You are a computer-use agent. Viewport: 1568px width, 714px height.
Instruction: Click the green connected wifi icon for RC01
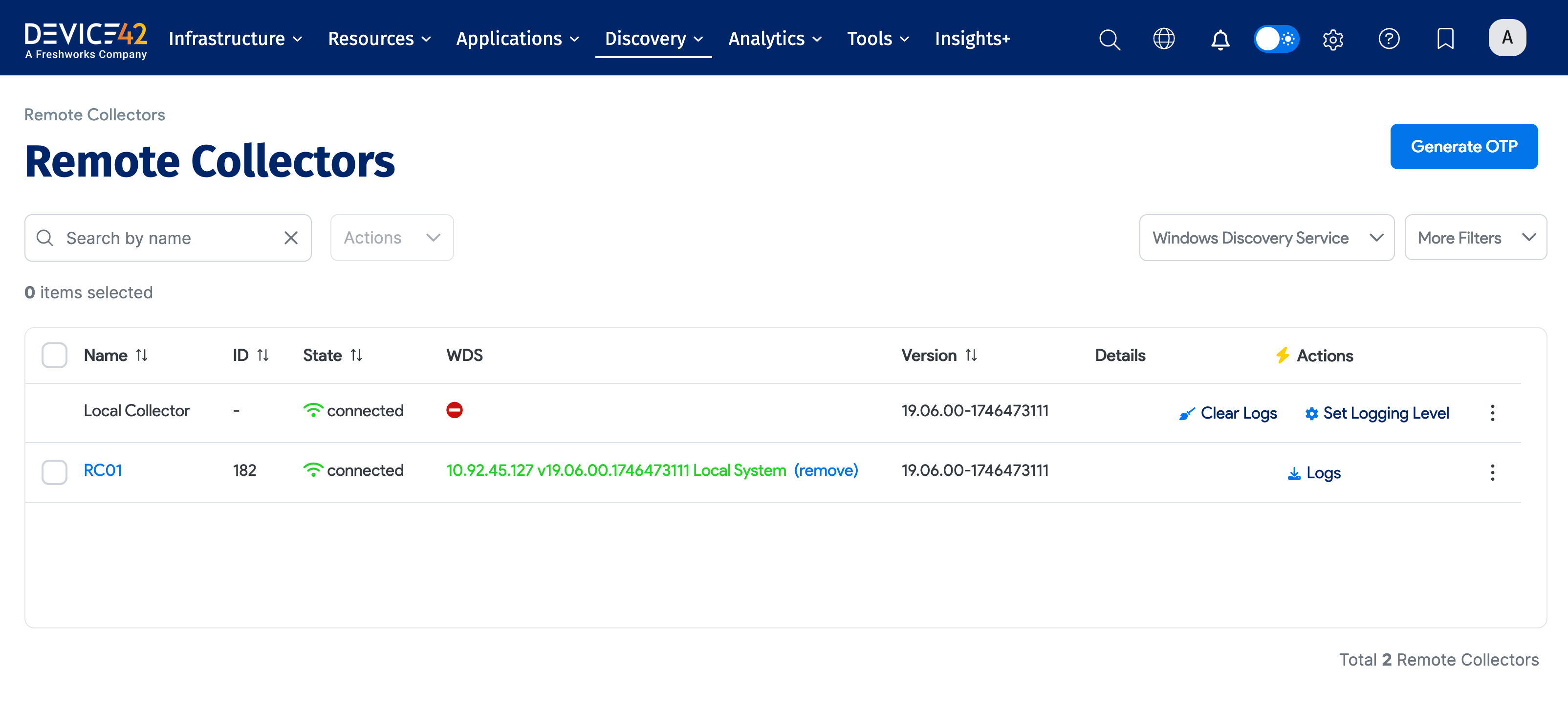[313, 469]
